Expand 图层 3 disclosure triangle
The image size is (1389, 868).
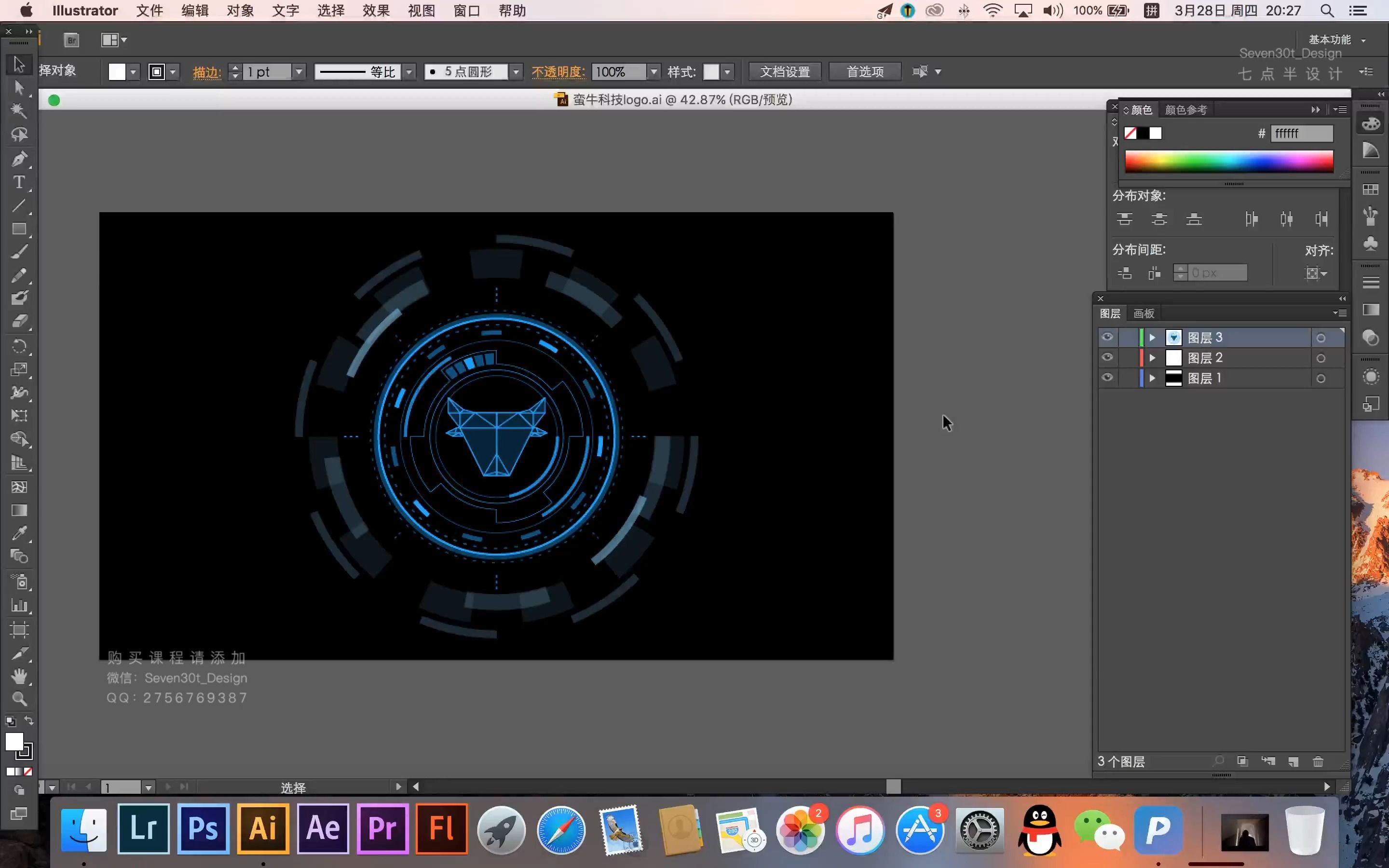click(x=1152, y=338)
